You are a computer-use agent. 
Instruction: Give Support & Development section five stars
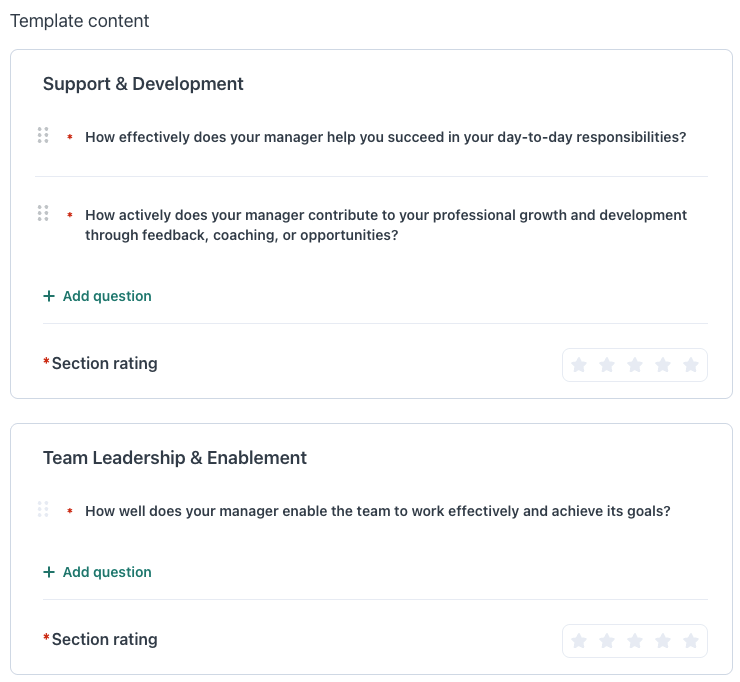click(x=691, y=365)
